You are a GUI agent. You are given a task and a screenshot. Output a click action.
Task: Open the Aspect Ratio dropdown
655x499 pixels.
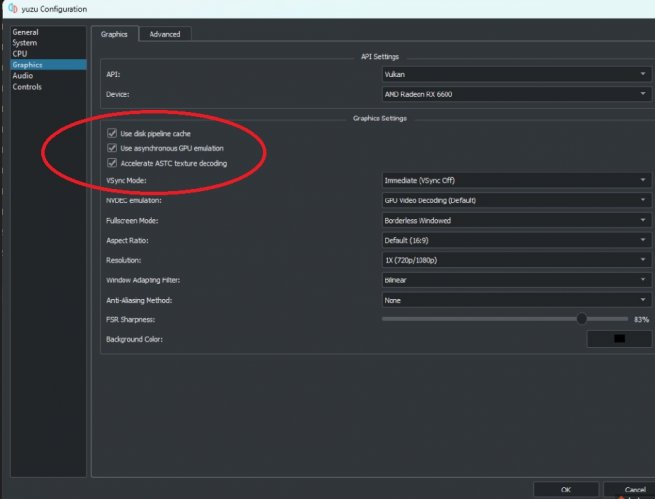click(516, 241)
